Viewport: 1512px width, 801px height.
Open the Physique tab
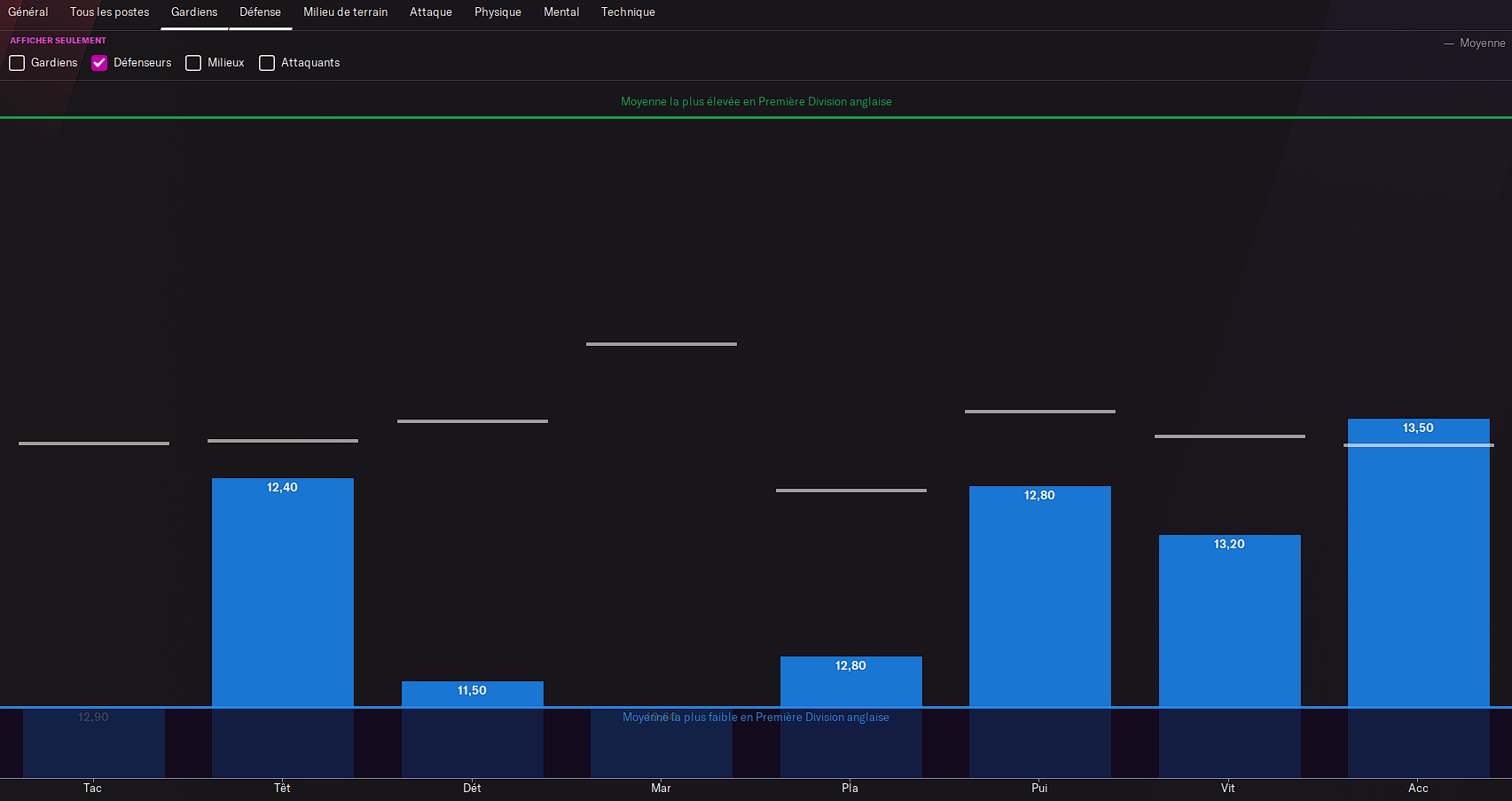[497, 12]
